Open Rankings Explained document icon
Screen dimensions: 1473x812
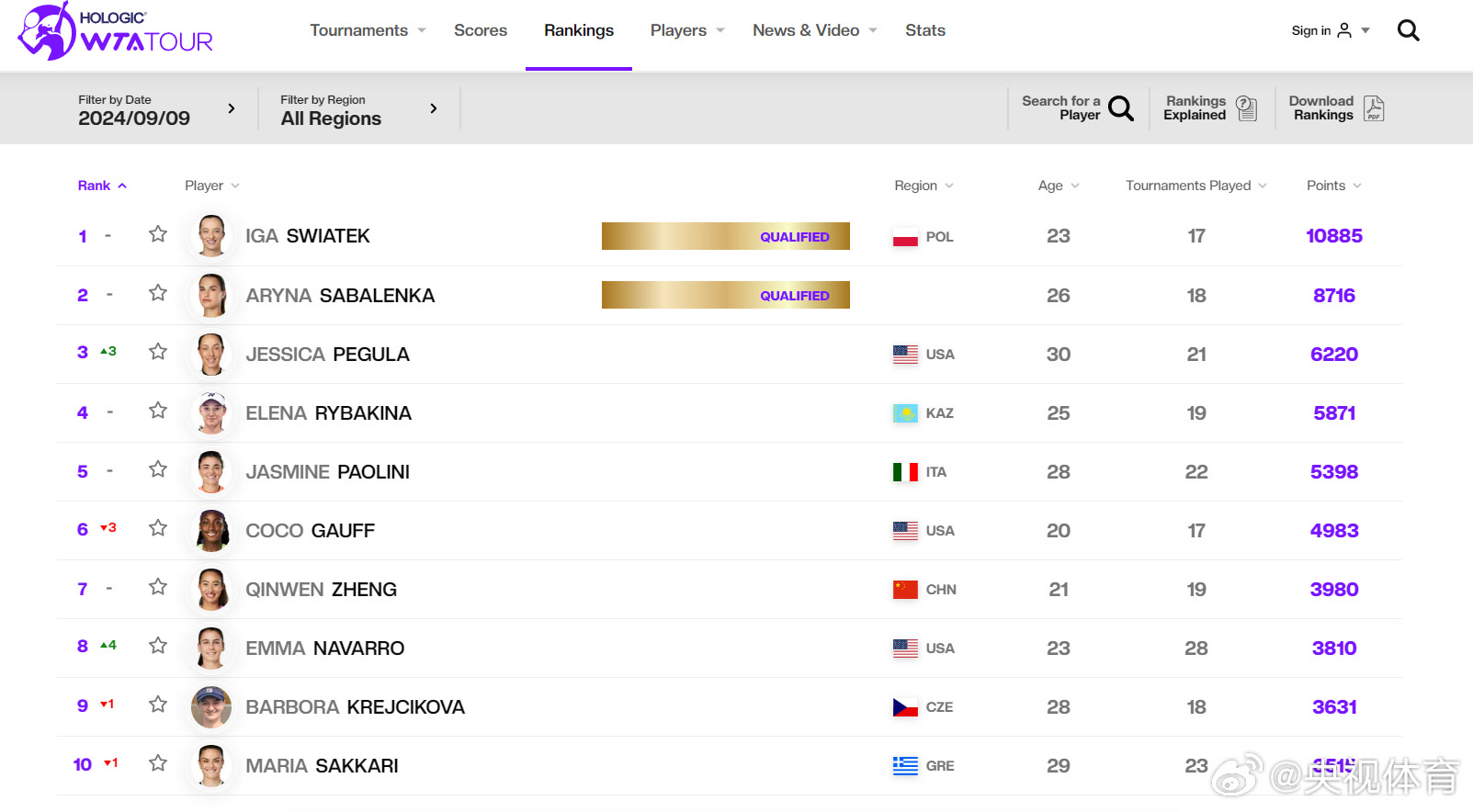pos(1247,108)
